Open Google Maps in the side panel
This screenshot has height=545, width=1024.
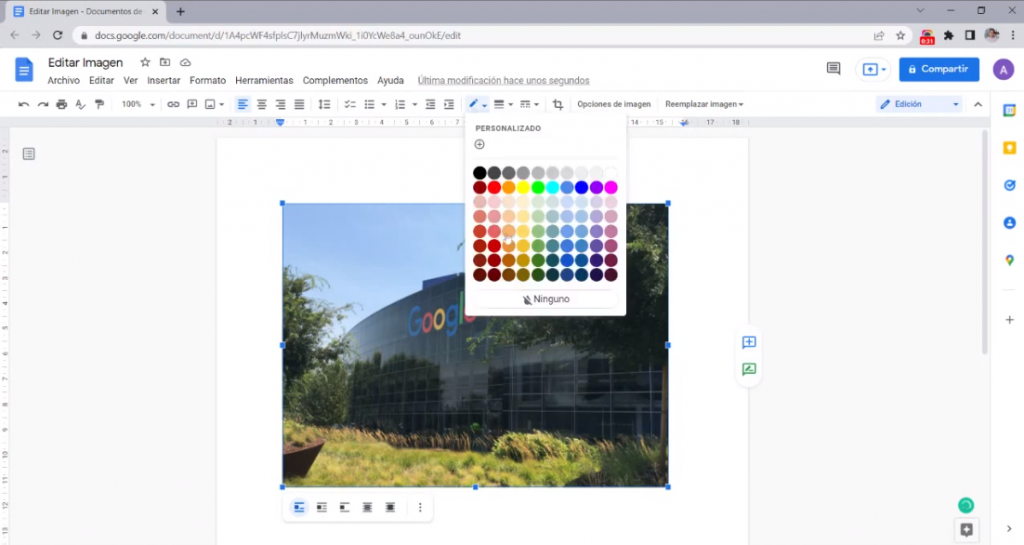tap(1009, 260)
